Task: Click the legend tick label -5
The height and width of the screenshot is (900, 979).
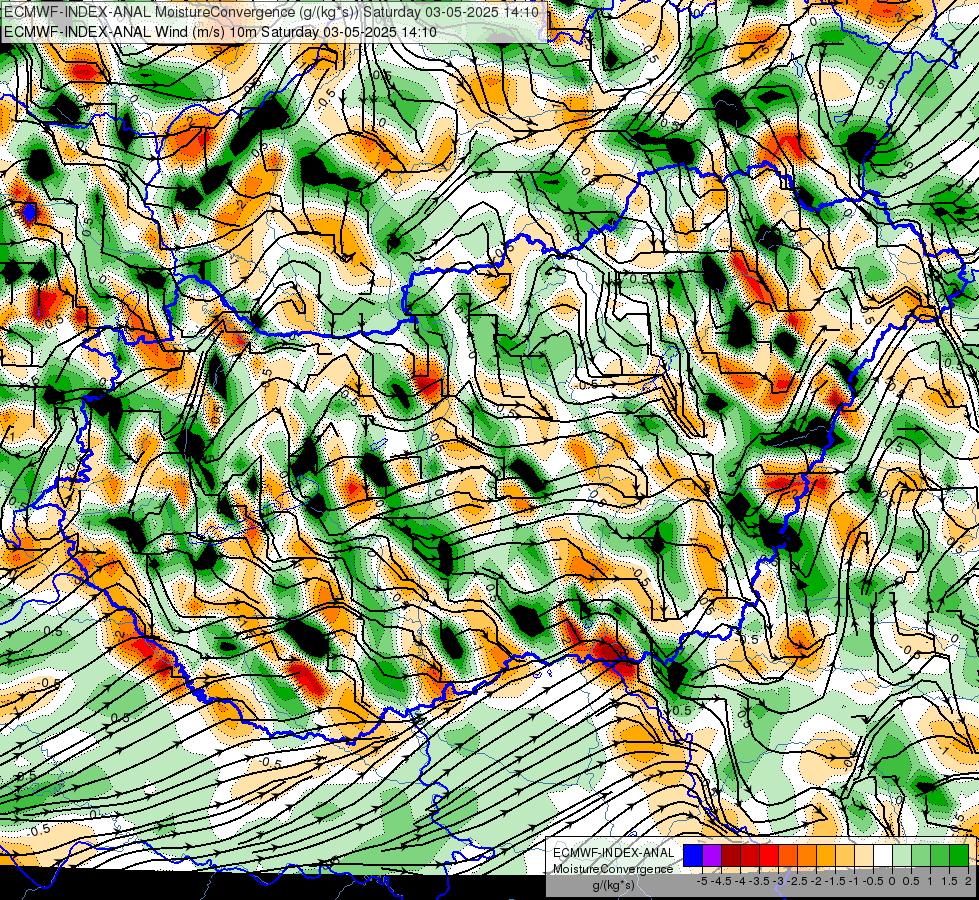Action: coord(702,881)
